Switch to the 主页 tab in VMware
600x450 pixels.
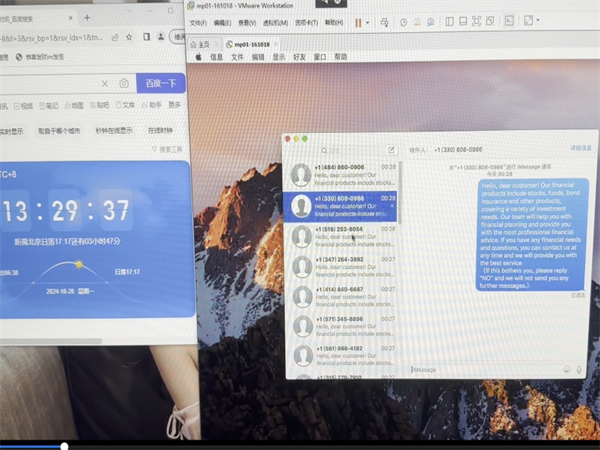[203, 44]
